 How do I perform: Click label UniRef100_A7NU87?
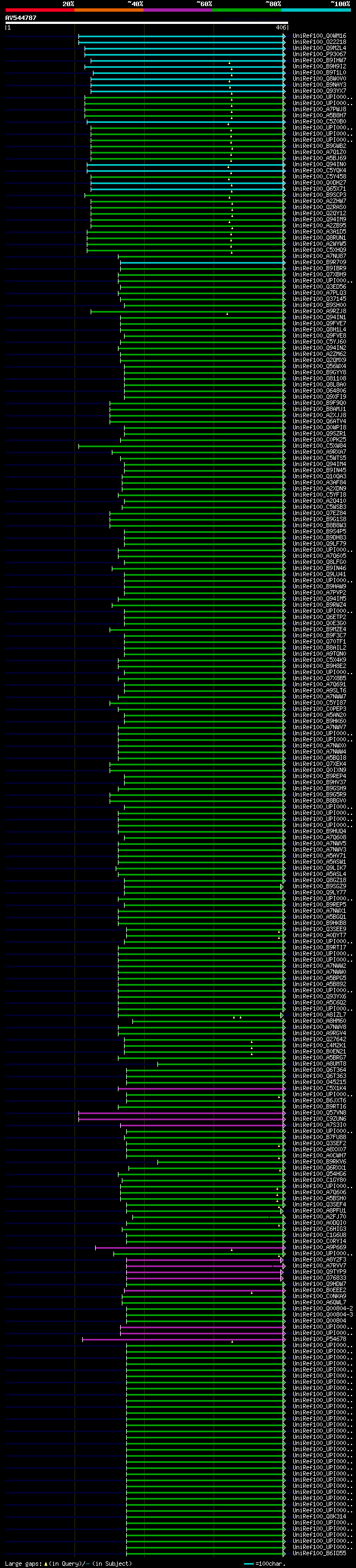coord(319,256)
